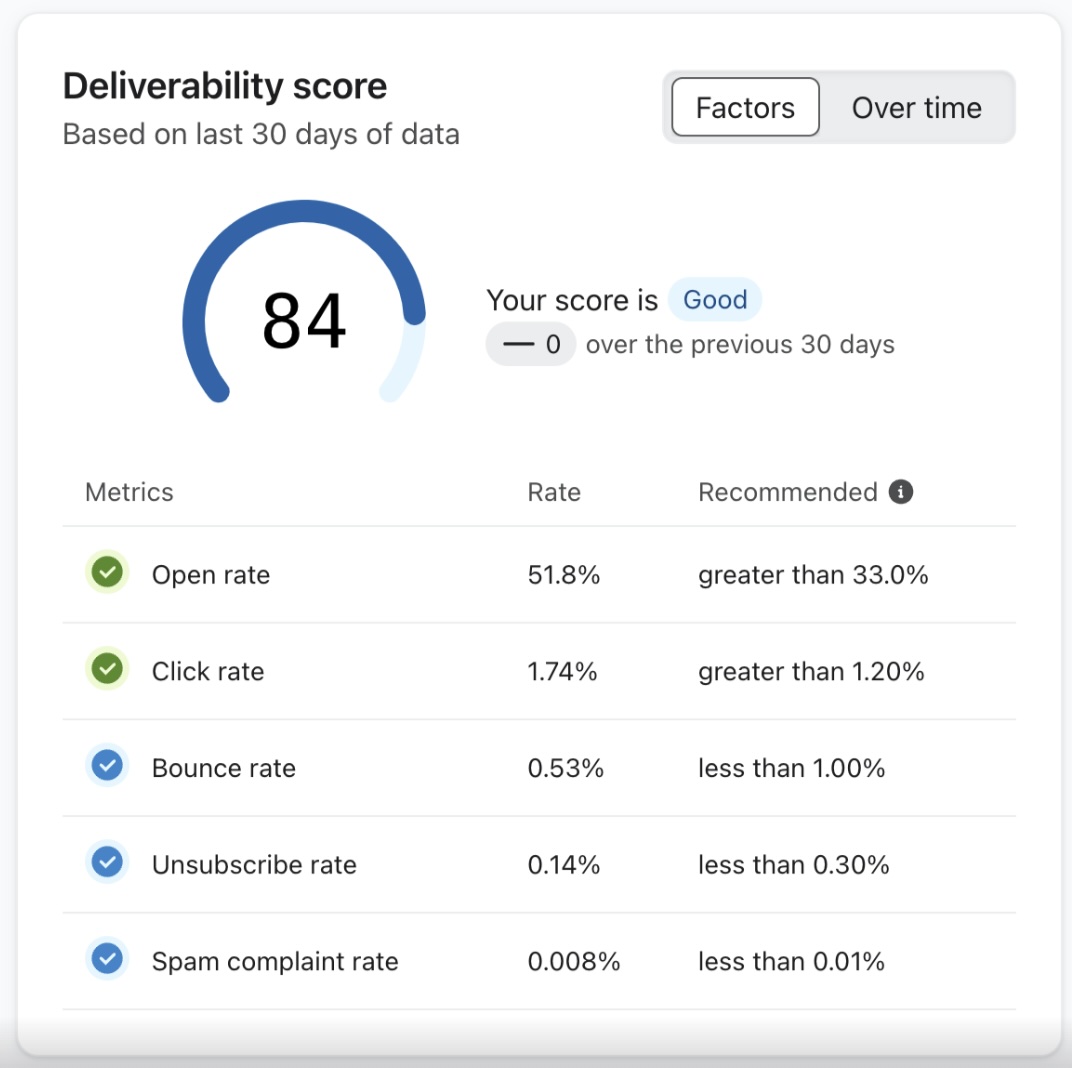Click the blue checkmark beside Unsubscribe rate
The image size is (1072, 1068).
107,861
